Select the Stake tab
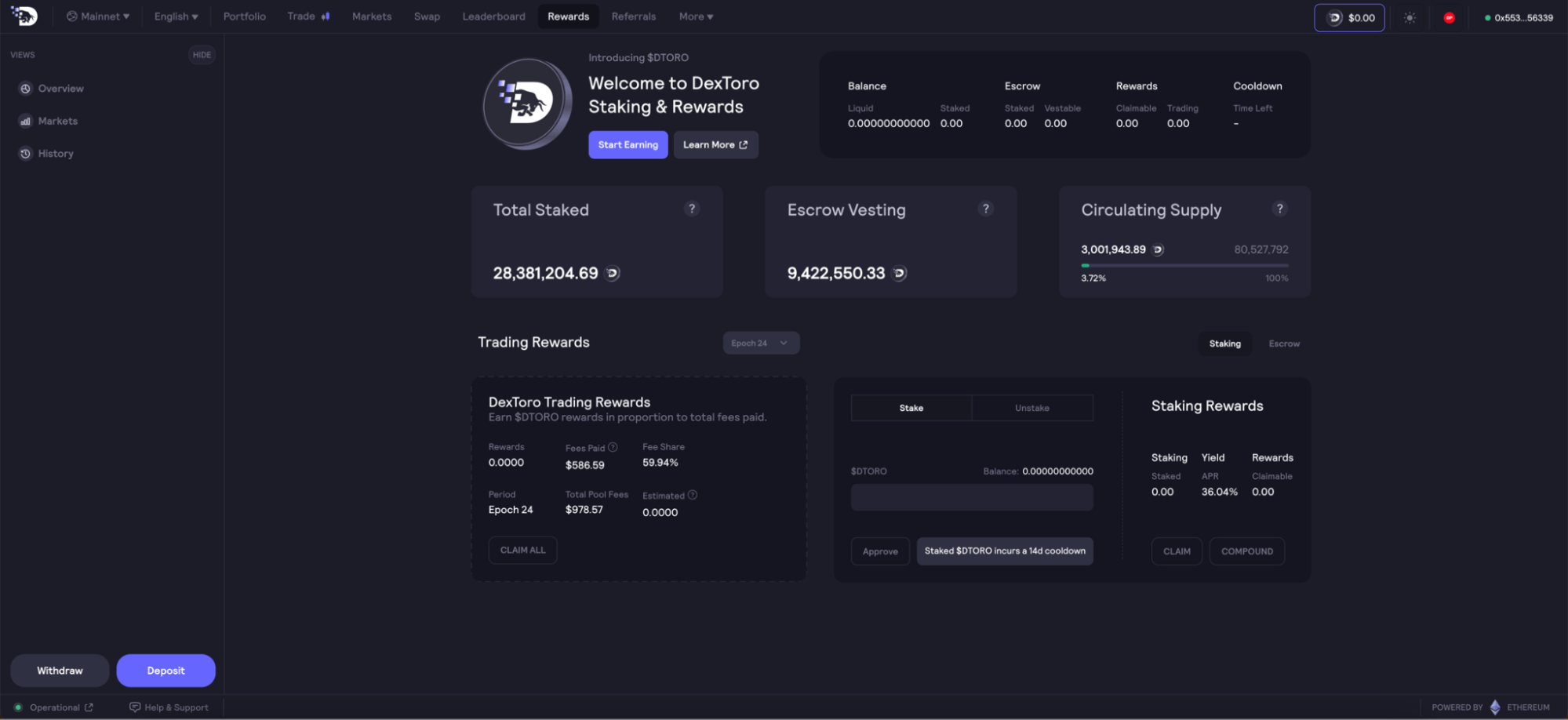 (911, 408)
